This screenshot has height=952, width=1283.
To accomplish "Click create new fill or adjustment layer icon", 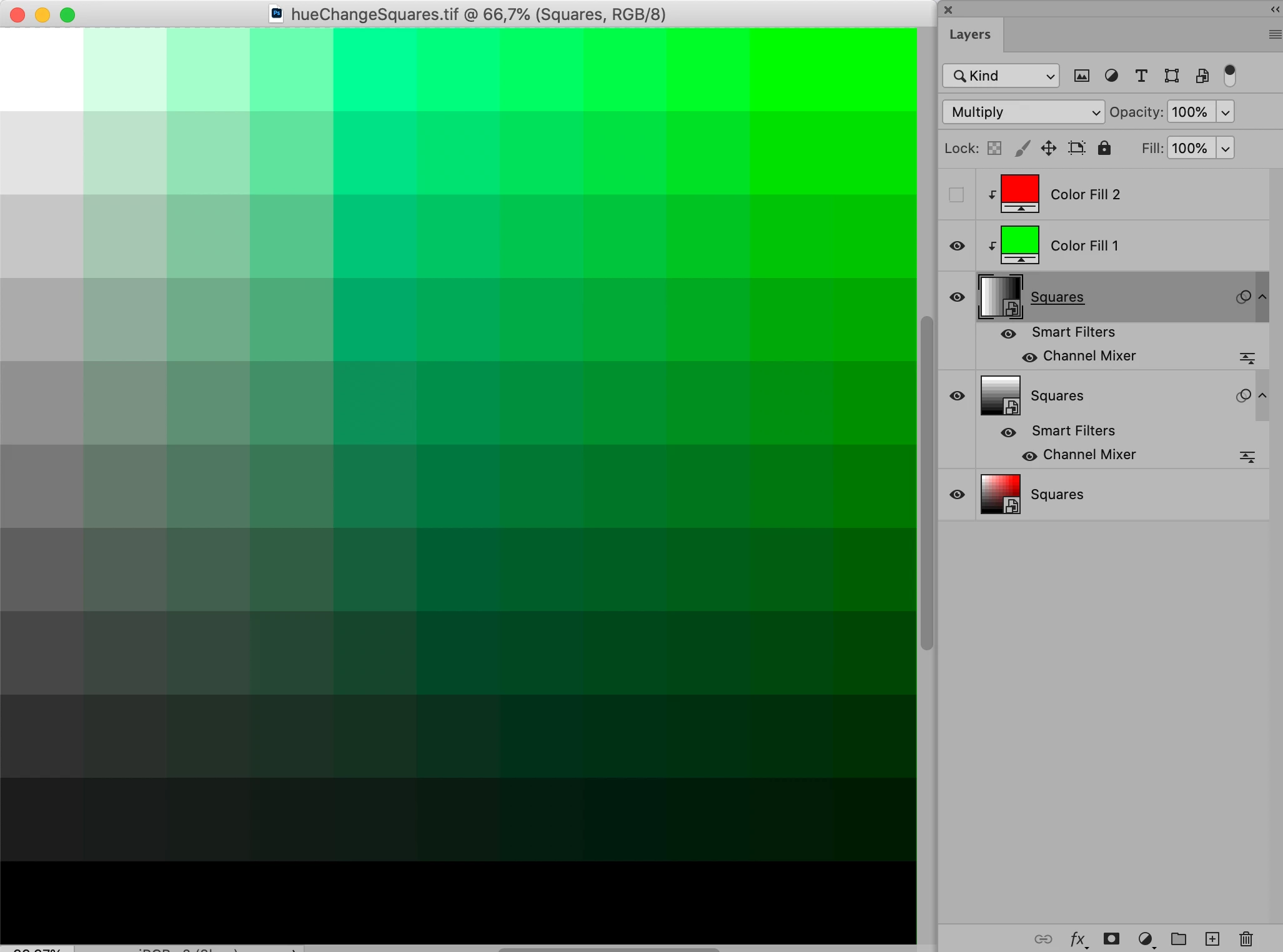I will tap(1145, 938).
